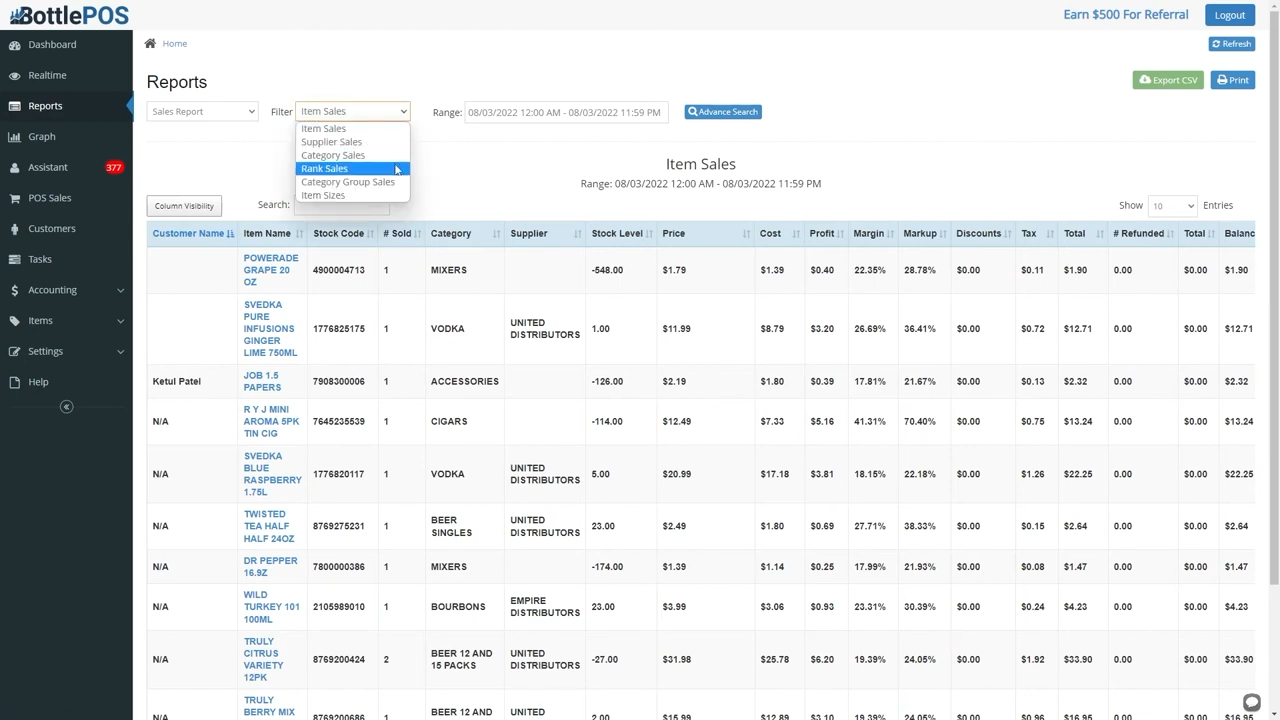Open the Column Visibility button

pos(184,206)
